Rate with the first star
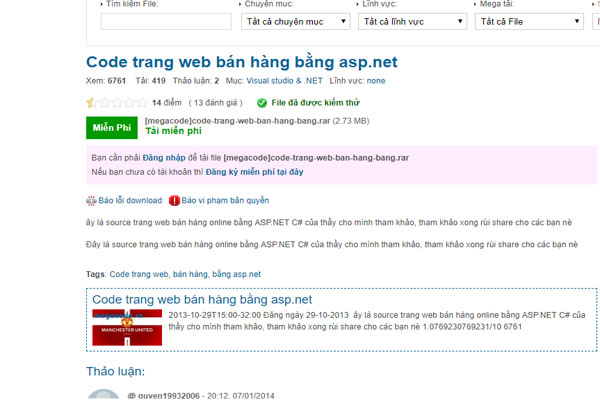Image resolution: width=600 pixels, height=400 pixels. pos(91,103)
